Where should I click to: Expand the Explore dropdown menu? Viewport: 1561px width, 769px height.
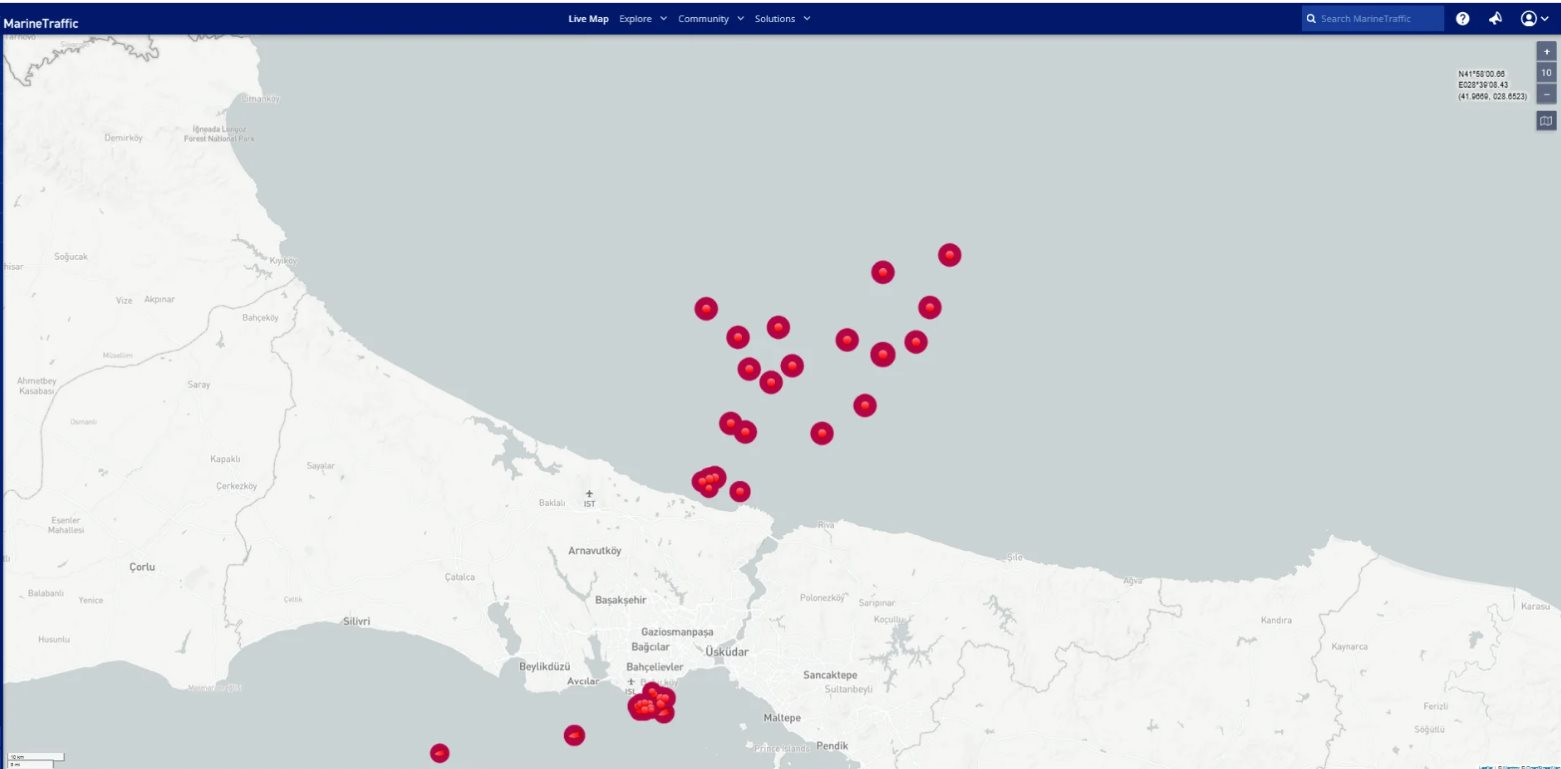(x=642, y=19)
